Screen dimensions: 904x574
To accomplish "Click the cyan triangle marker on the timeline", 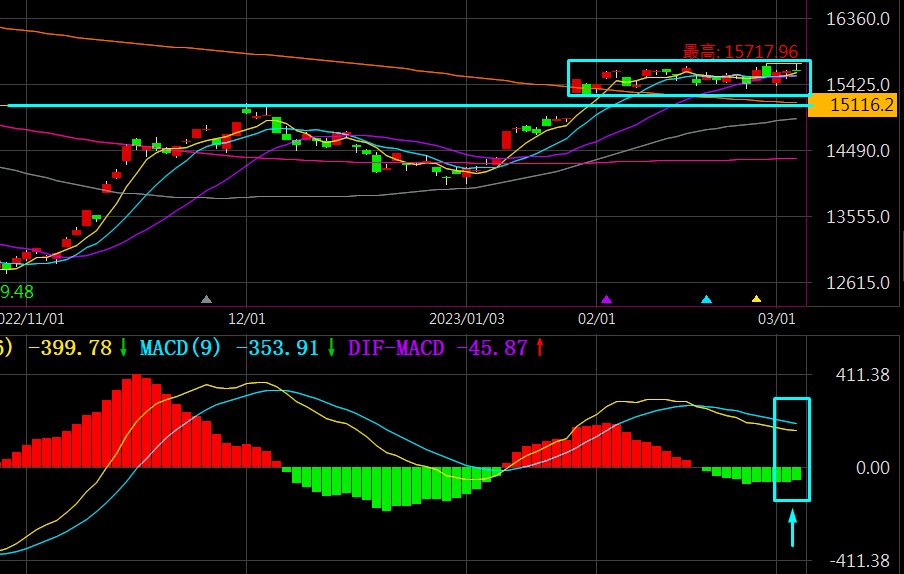I will [707, 299].
